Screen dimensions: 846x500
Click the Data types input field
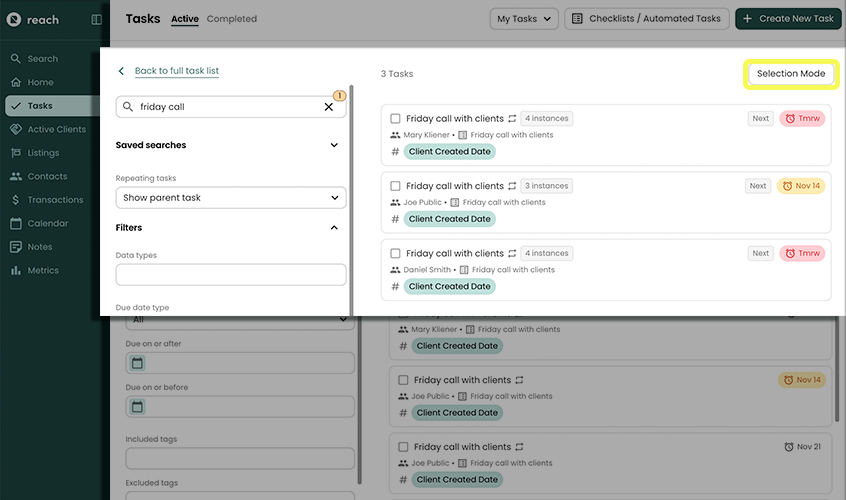click(x=231, y=274)
